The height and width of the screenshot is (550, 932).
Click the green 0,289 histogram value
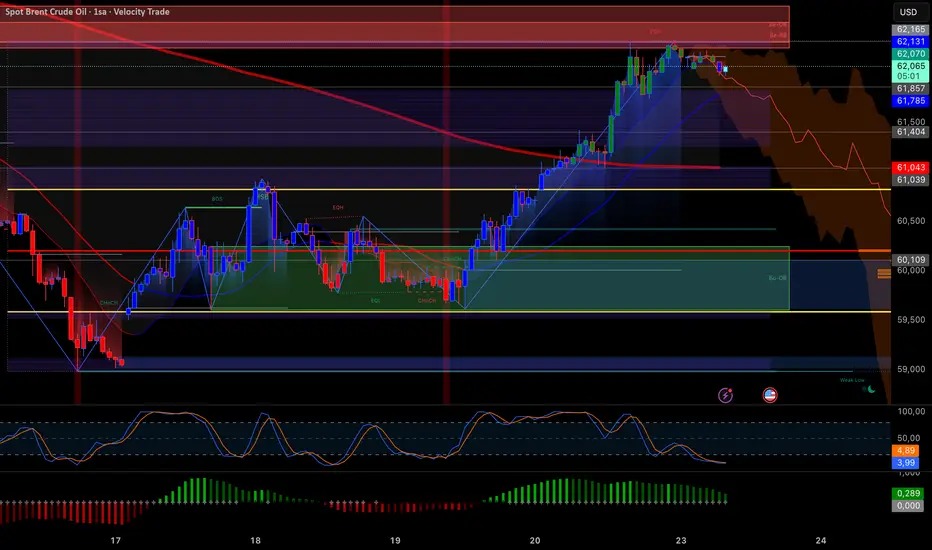908,494
